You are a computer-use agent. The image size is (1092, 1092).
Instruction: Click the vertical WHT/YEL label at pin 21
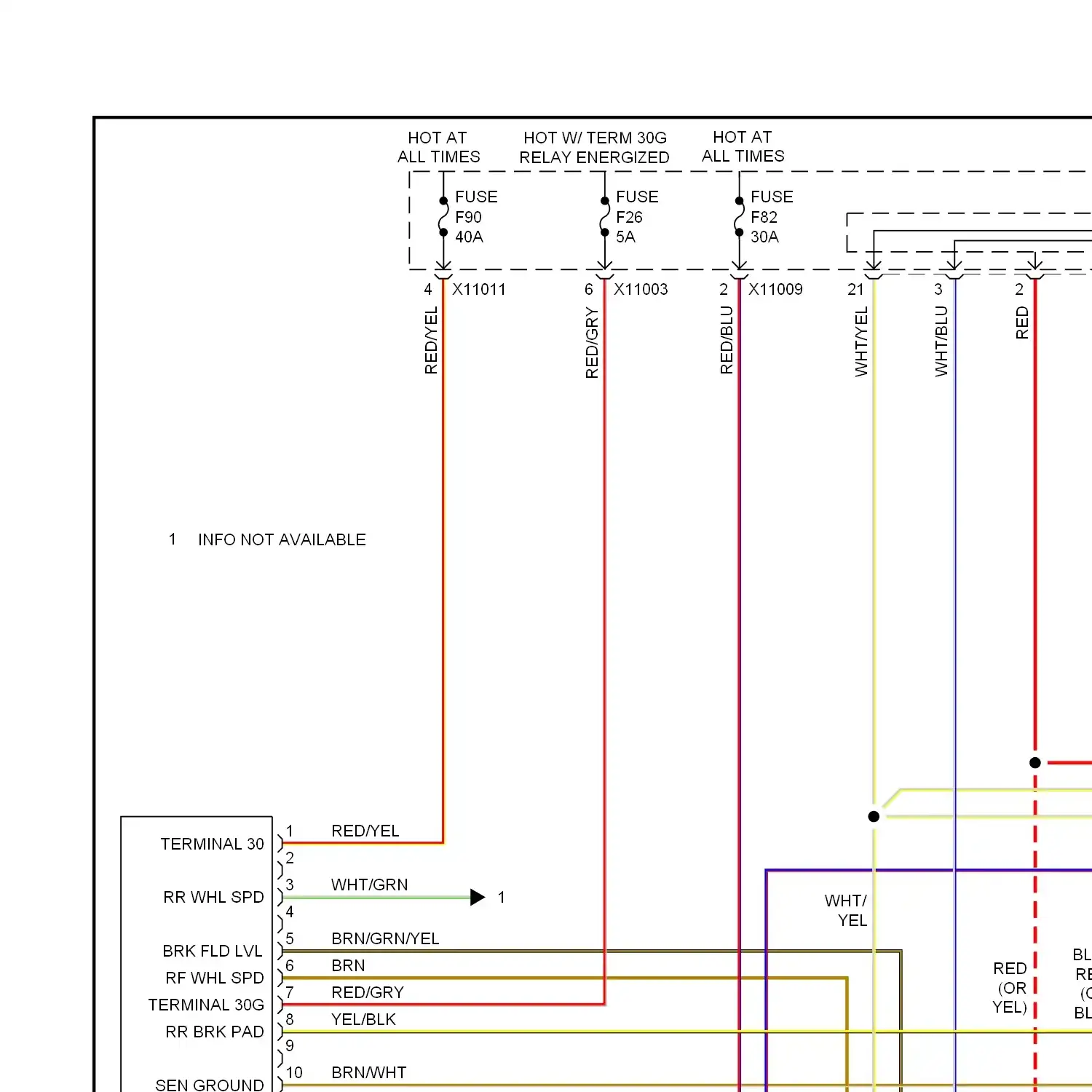[x=861, y=341]
